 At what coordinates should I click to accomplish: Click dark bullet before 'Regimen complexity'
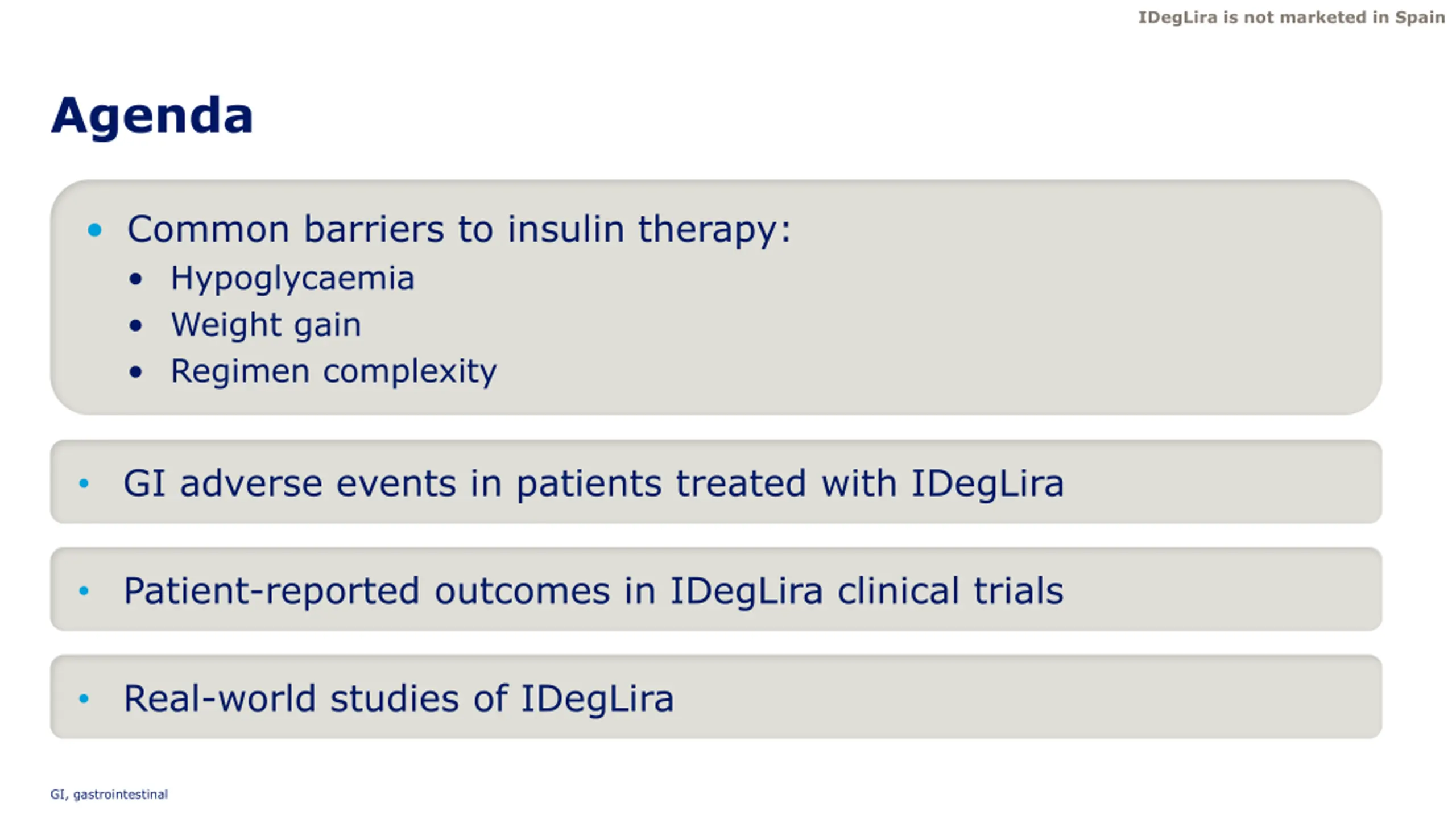click(135, 373)
